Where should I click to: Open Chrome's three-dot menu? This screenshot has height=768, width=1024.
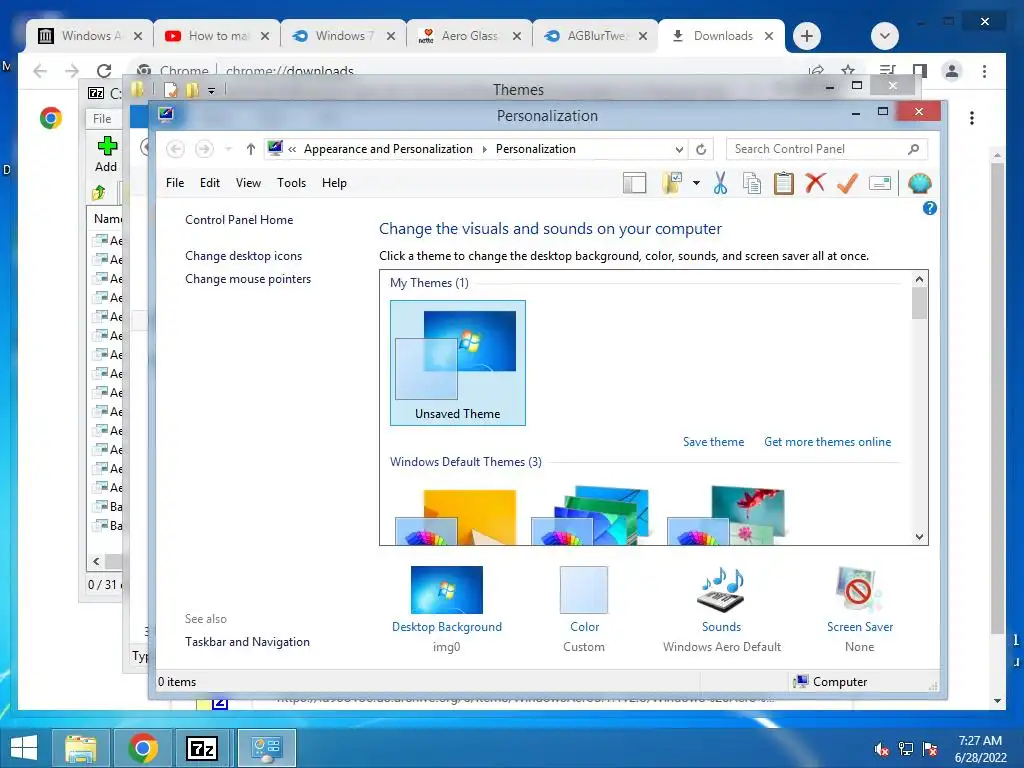click(x=984, y=71)
